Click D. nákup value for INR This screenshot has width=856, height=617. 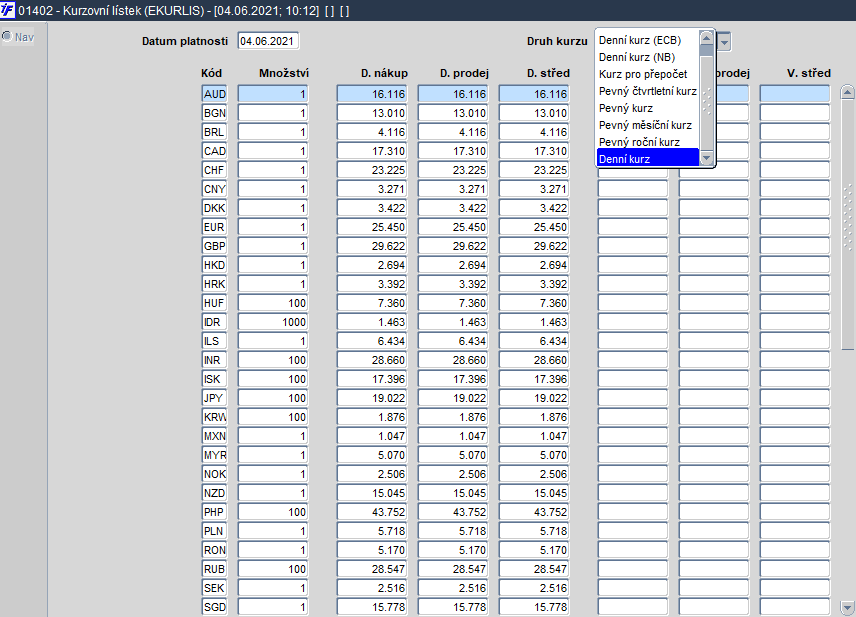(x=372, y=360)
